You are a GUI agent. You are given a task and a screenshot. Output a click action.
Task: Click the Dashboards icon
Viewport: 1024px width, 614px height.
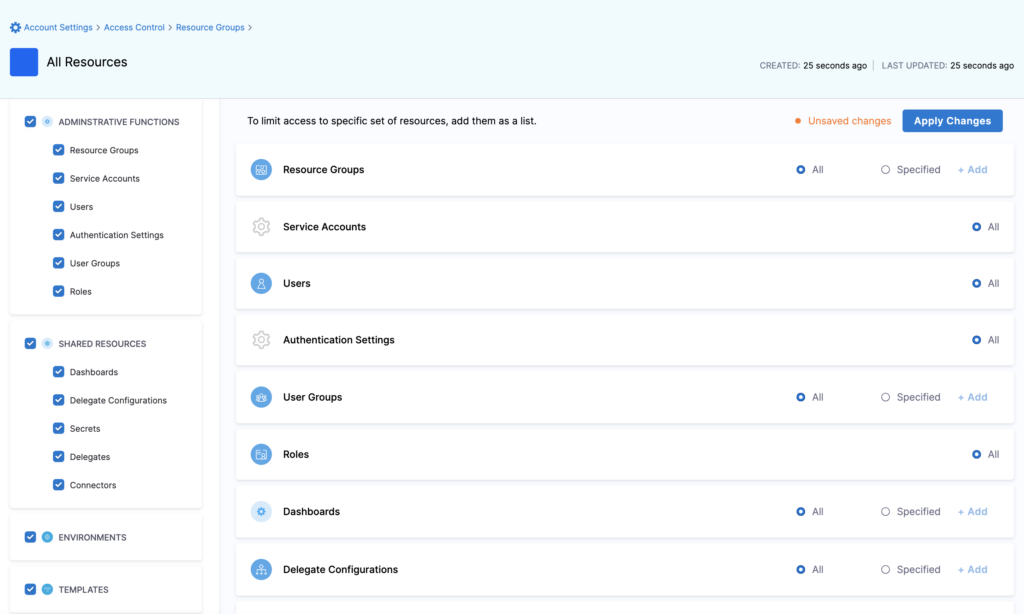(261, 511)
